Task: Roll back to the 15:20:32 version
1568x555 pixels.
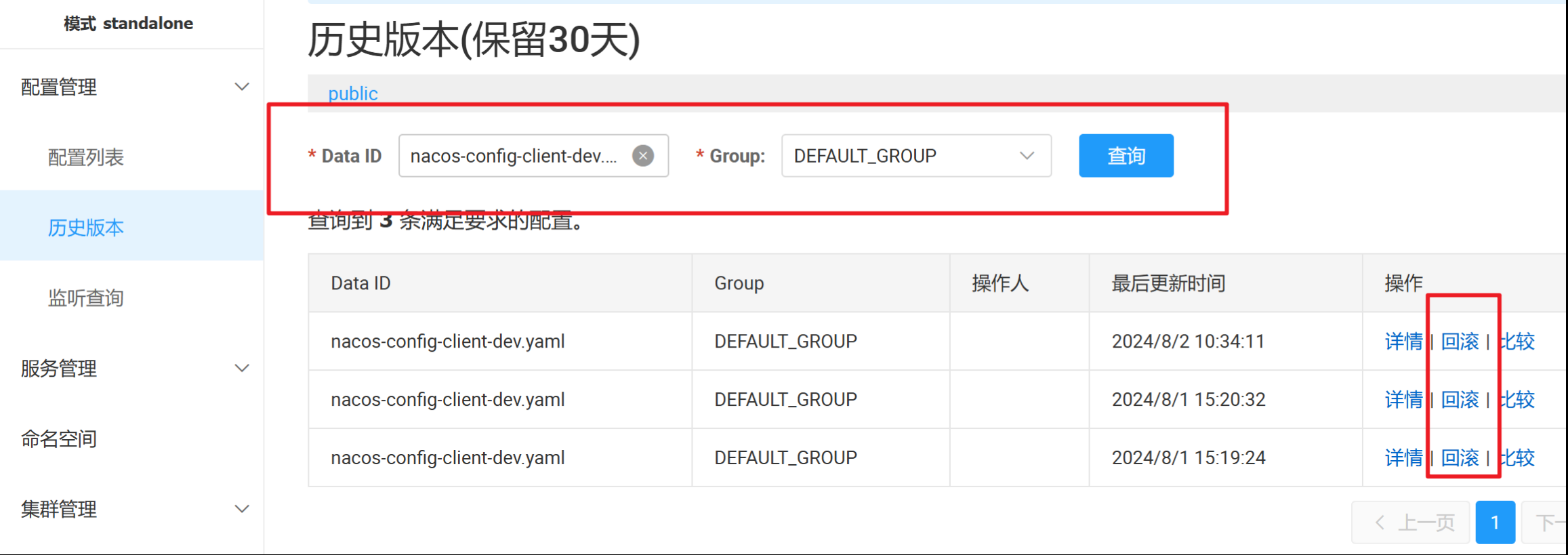Action: click(1460, 400)
